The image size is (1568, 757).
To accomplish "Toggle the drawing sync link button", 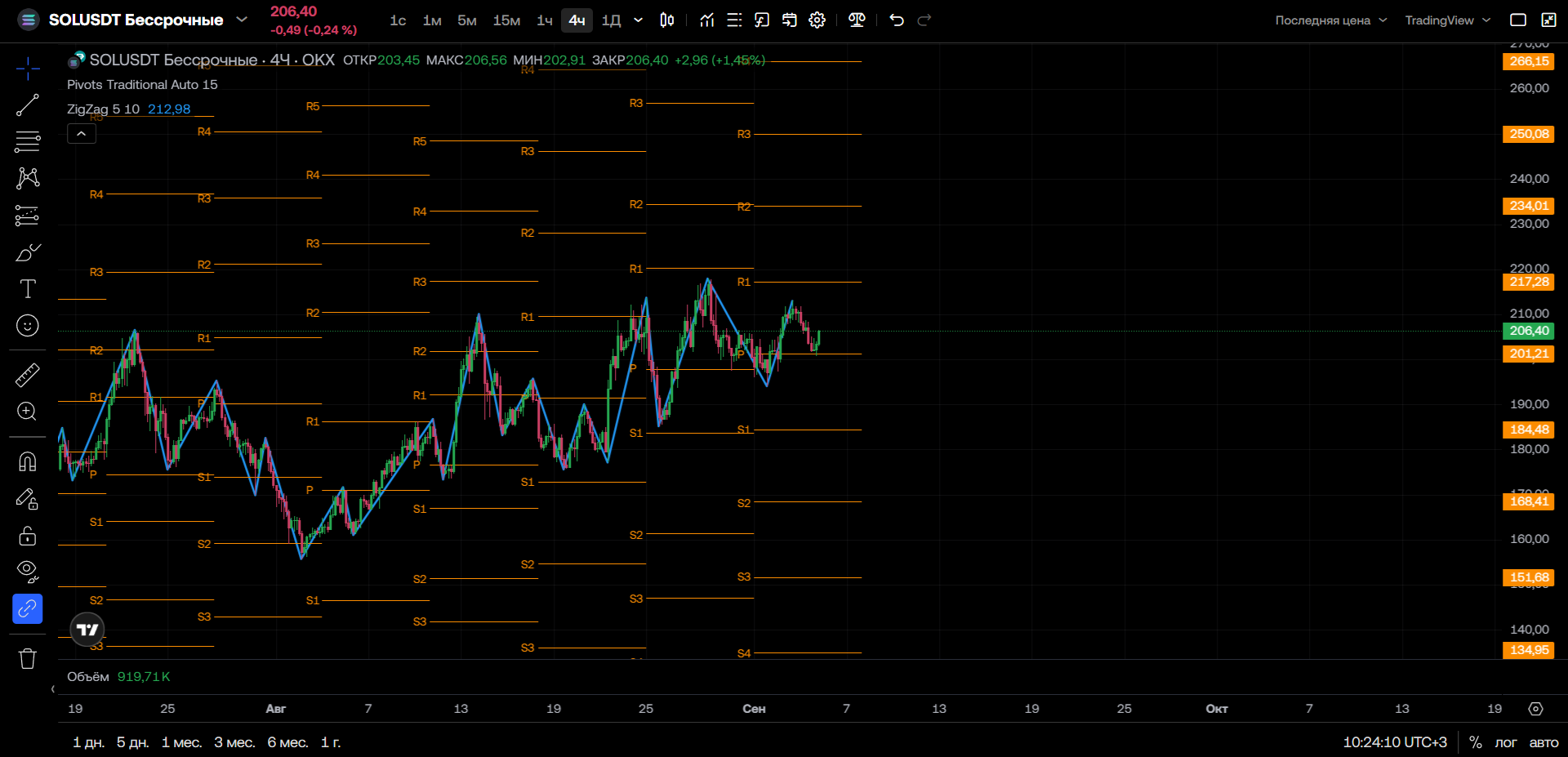I will (28, 609).
